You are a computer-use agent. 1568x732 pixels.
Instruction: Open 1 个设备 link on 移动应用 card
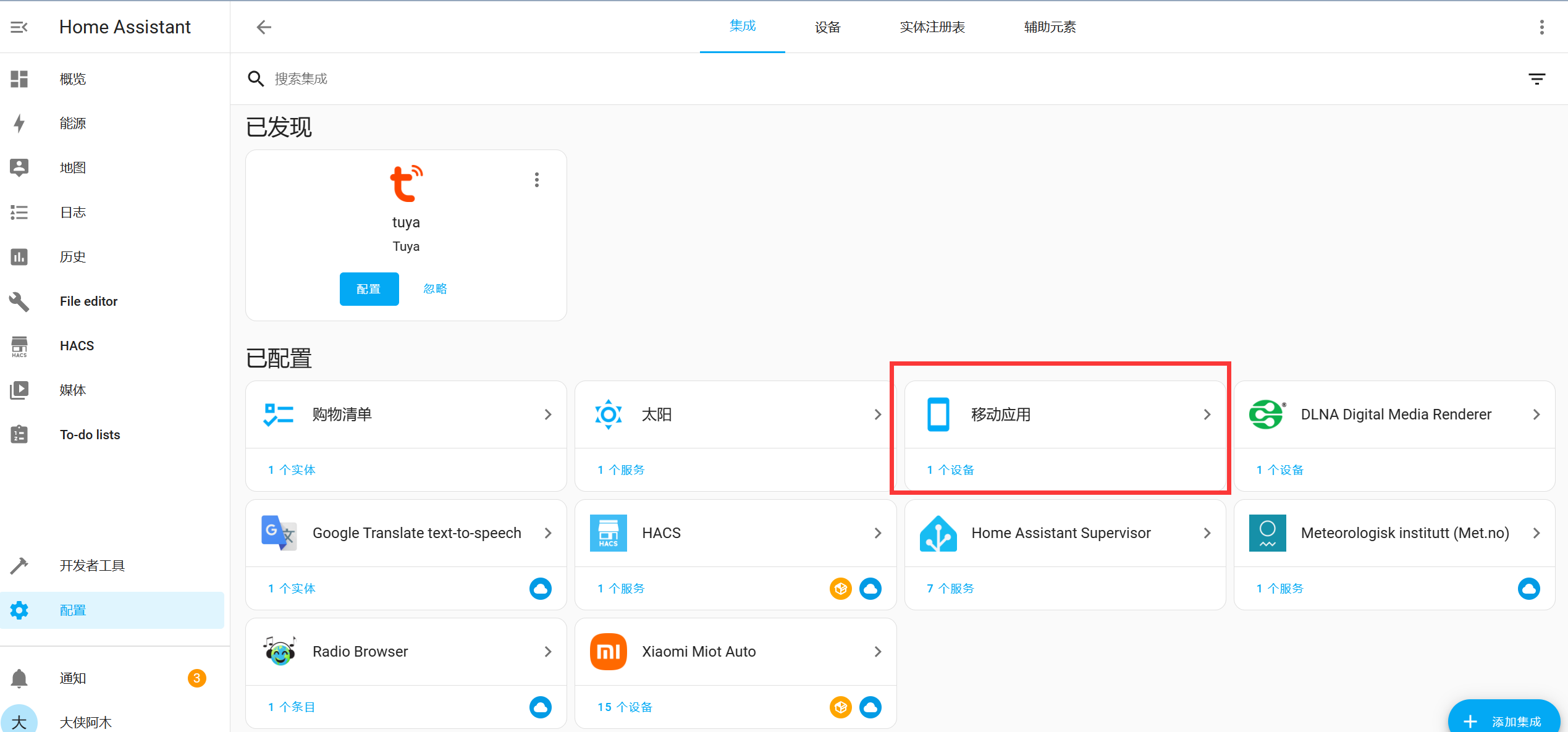(950, 470)
